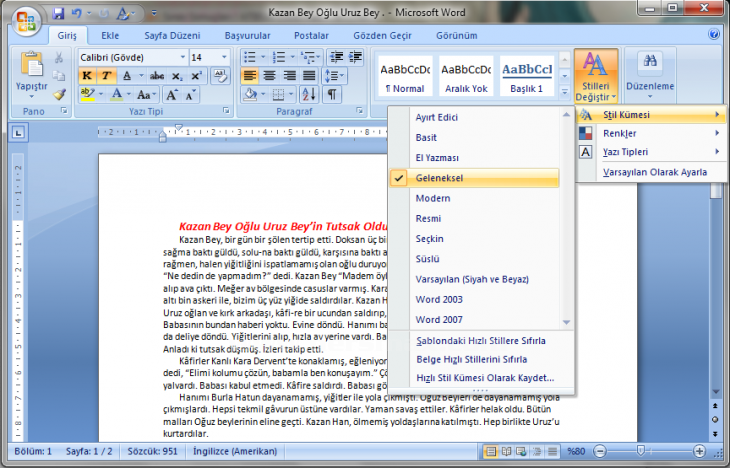Viewport: 730px width, 468px height.
Task: Click the Düzenleme binoculars button
Action: tap(650, 75)
